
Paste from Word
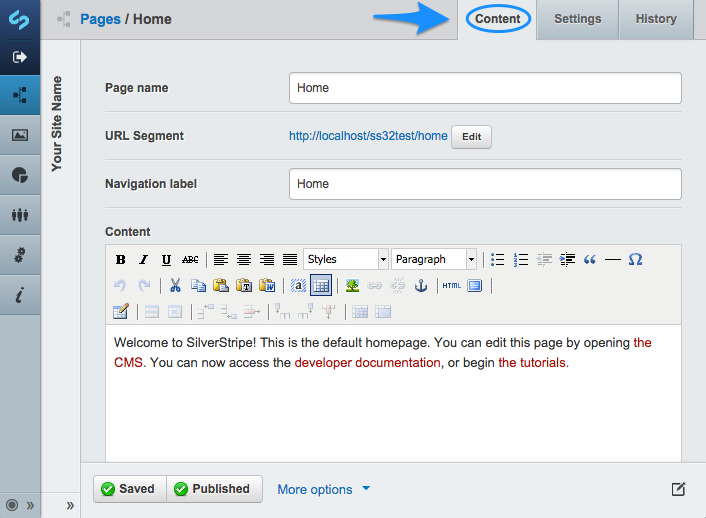tap(267, 286)
